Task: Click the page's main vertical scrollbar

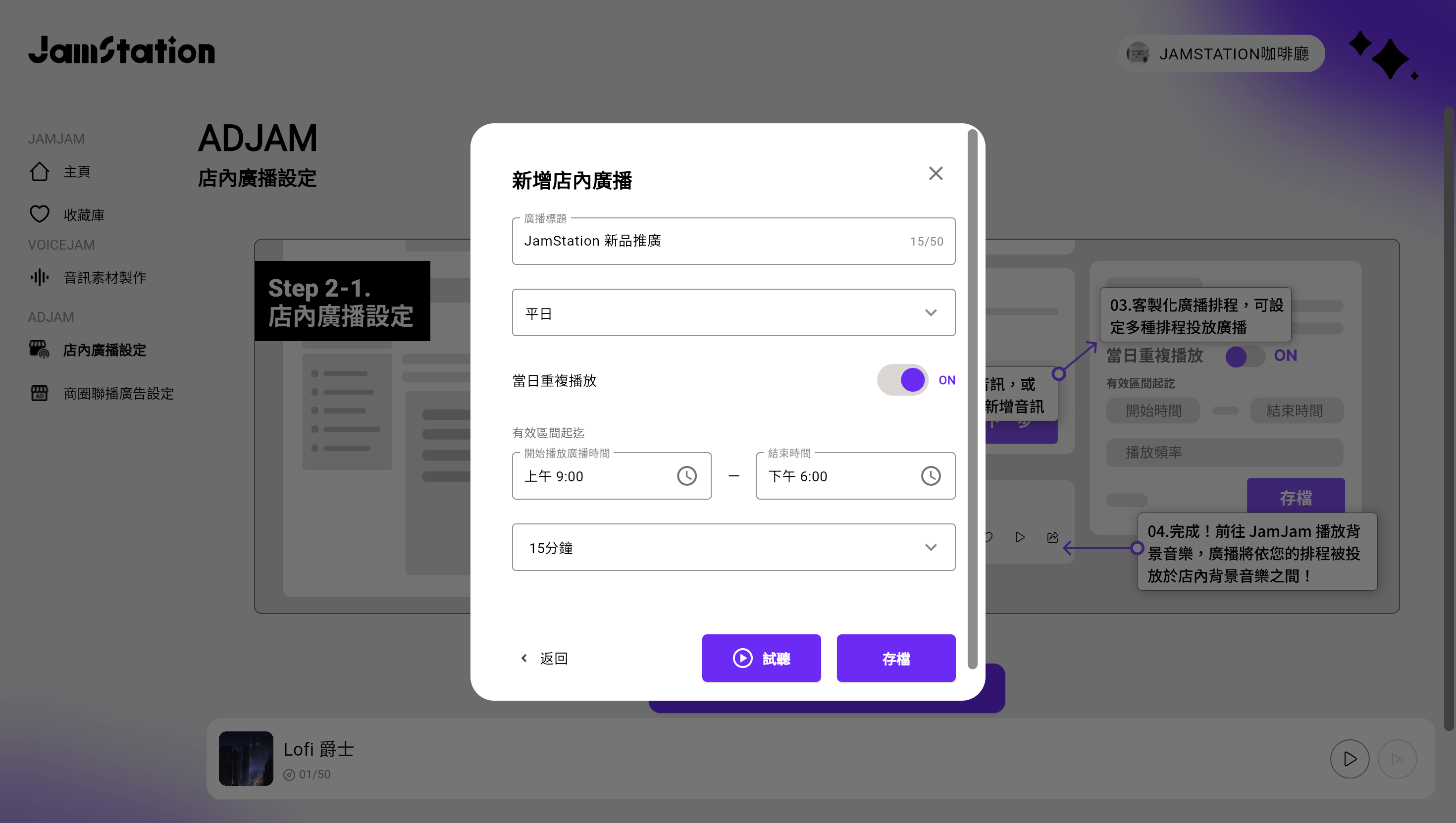Action: (1450, 418)
